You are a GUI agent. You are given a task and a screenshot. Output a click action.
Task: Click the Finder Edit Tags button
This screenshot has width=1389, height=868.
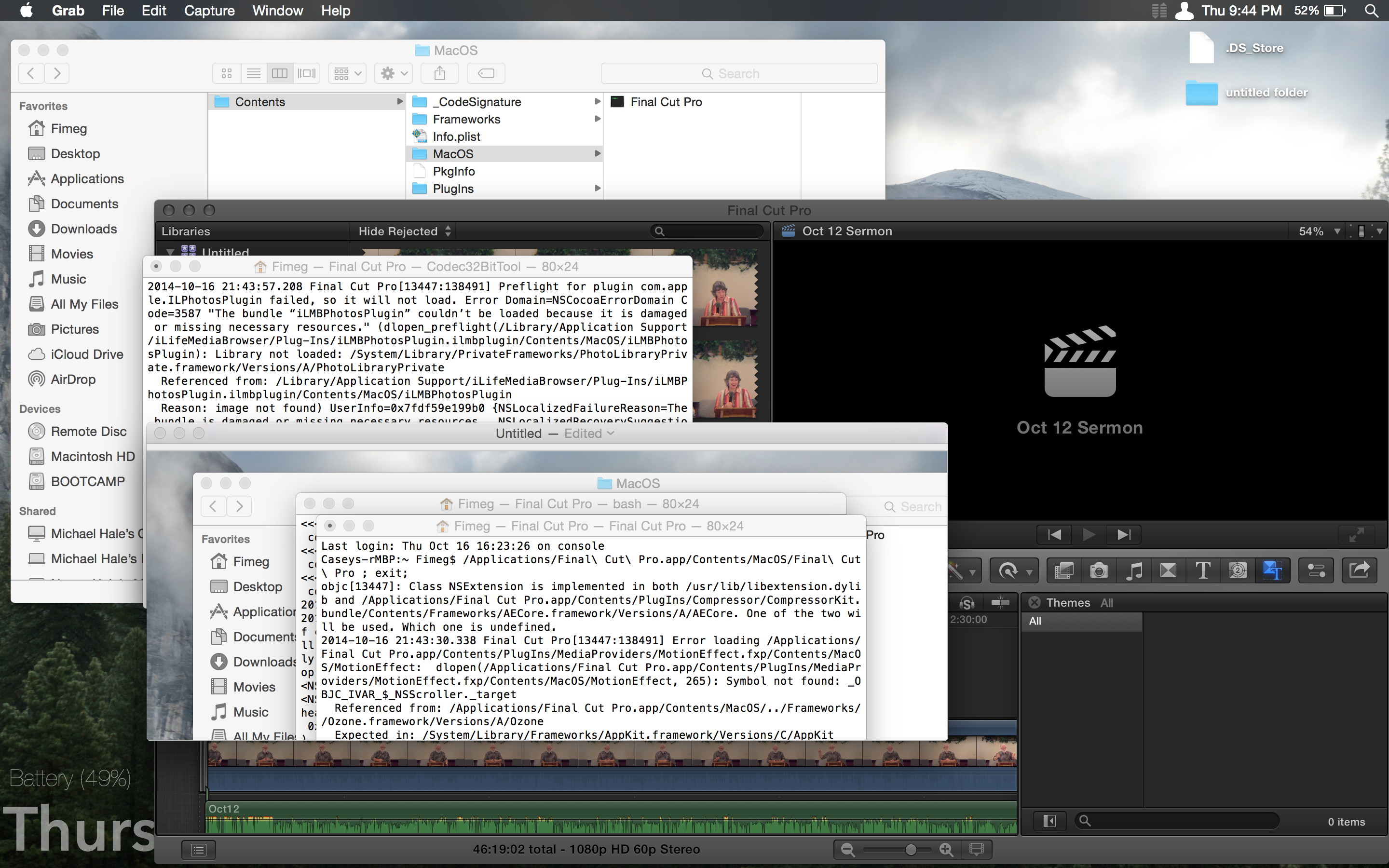tap(486, 73)
